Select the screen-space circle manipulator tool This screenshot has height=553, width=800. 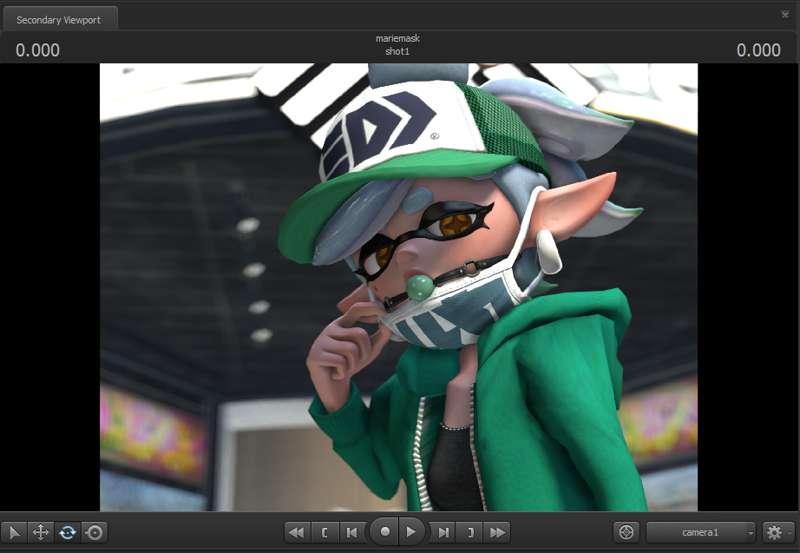94,533
